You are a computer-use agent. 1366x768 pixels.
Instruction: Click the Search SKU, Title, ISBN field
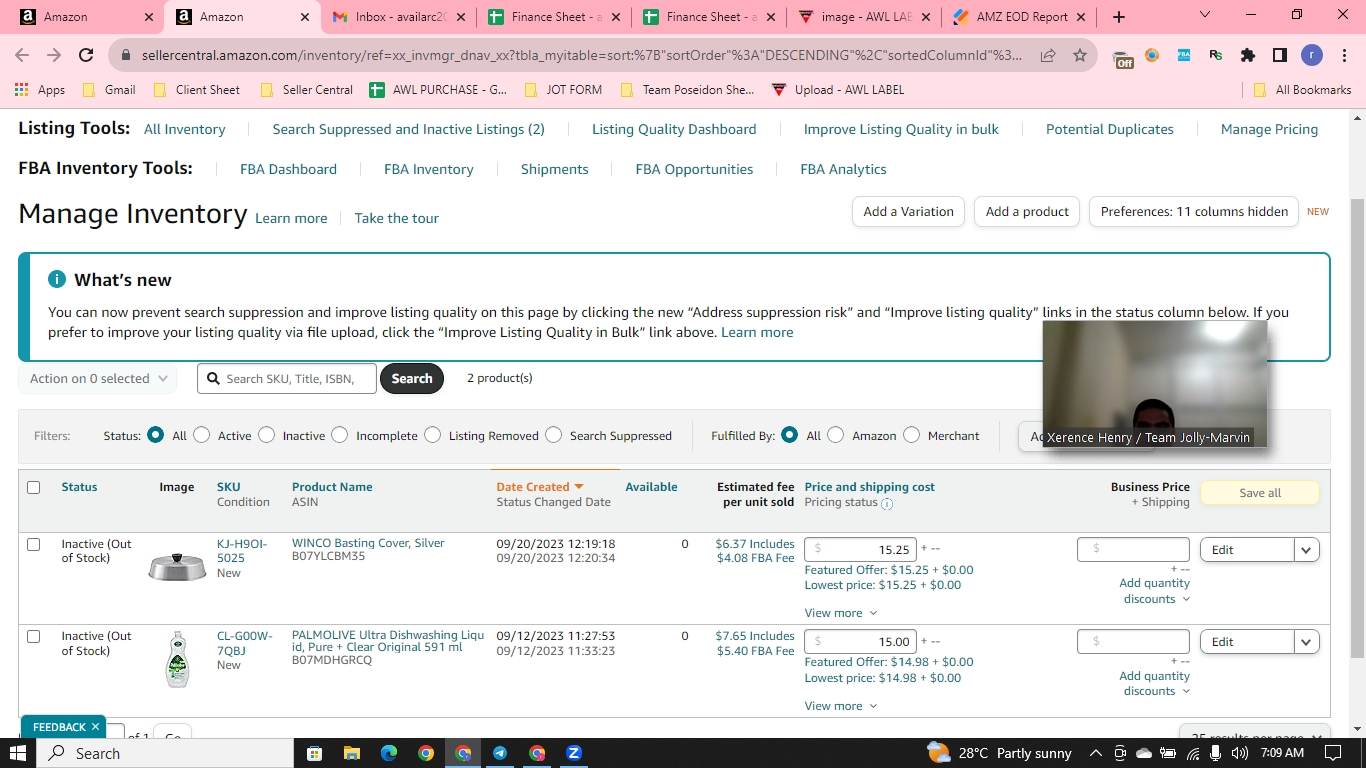pos(287,379)
